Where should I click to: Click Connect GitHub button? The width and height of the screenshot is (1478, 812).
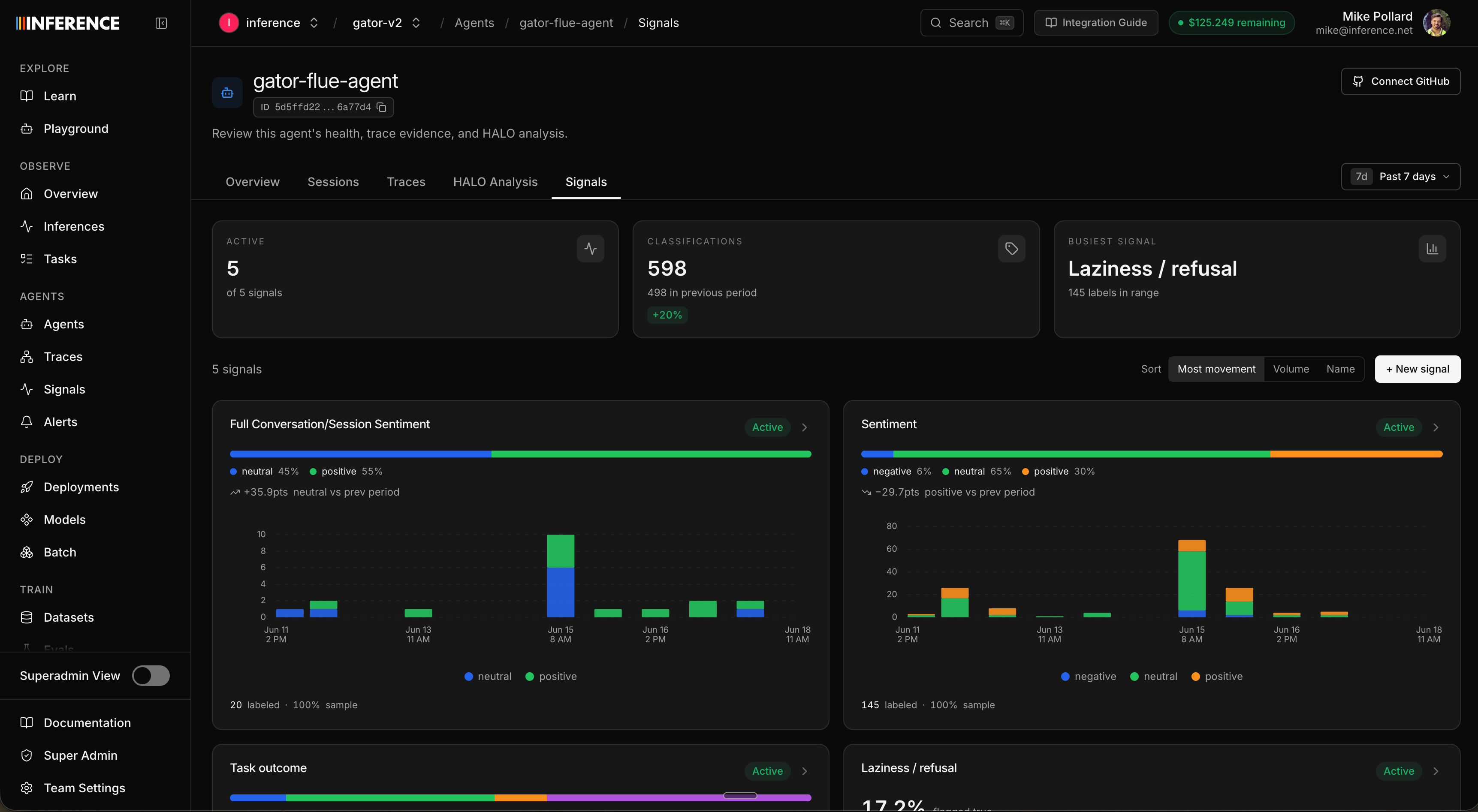1400,81
